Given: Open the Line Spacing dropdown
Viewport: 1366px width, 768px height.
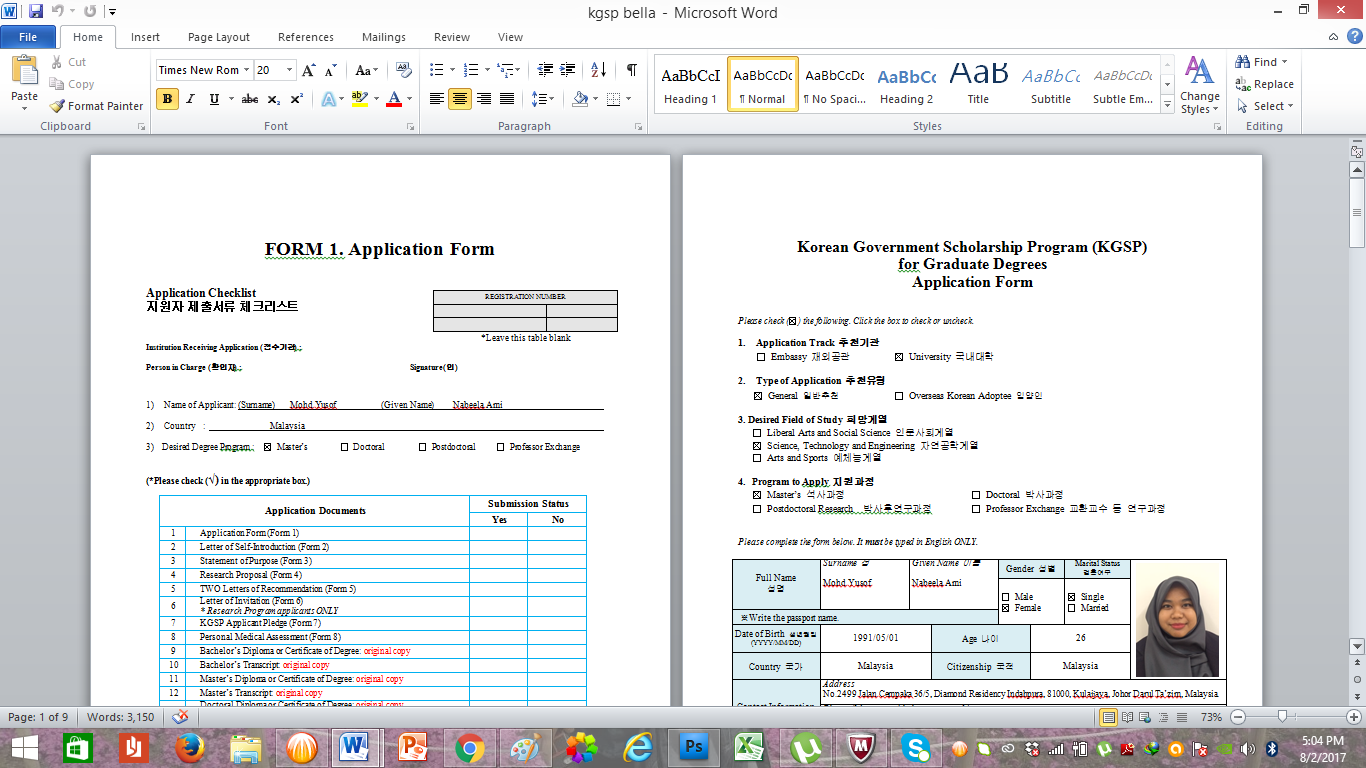Looking at the screenshot, I should coord(543,99).
